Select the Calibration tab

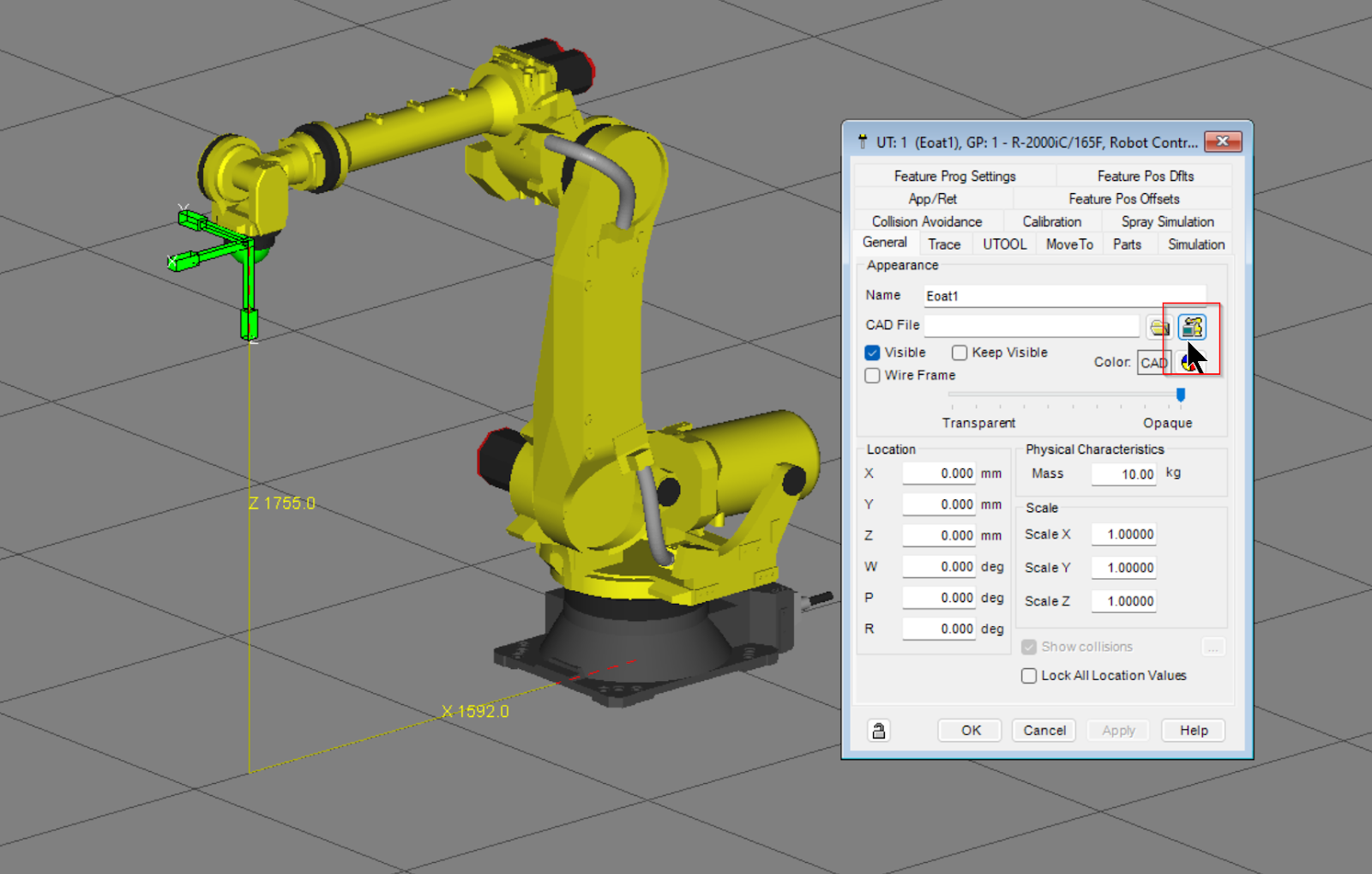(x=1051, y=221)
